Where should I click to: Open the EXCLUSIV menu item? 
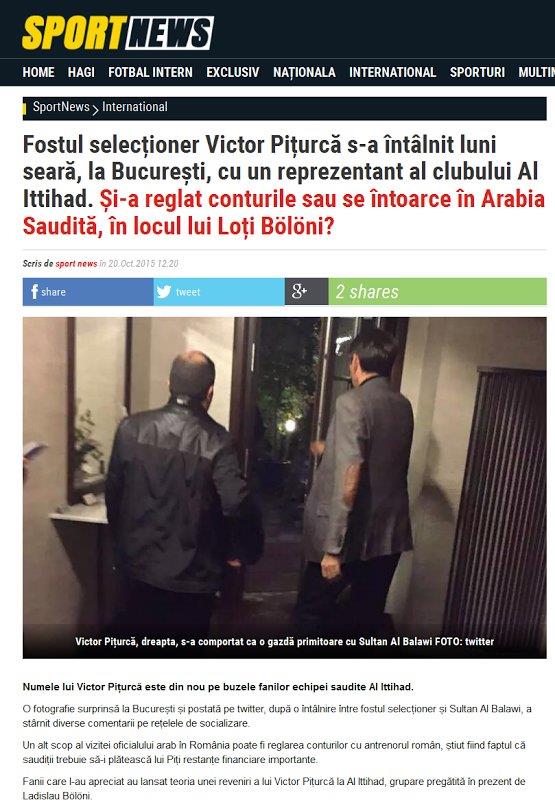[233, 72]
